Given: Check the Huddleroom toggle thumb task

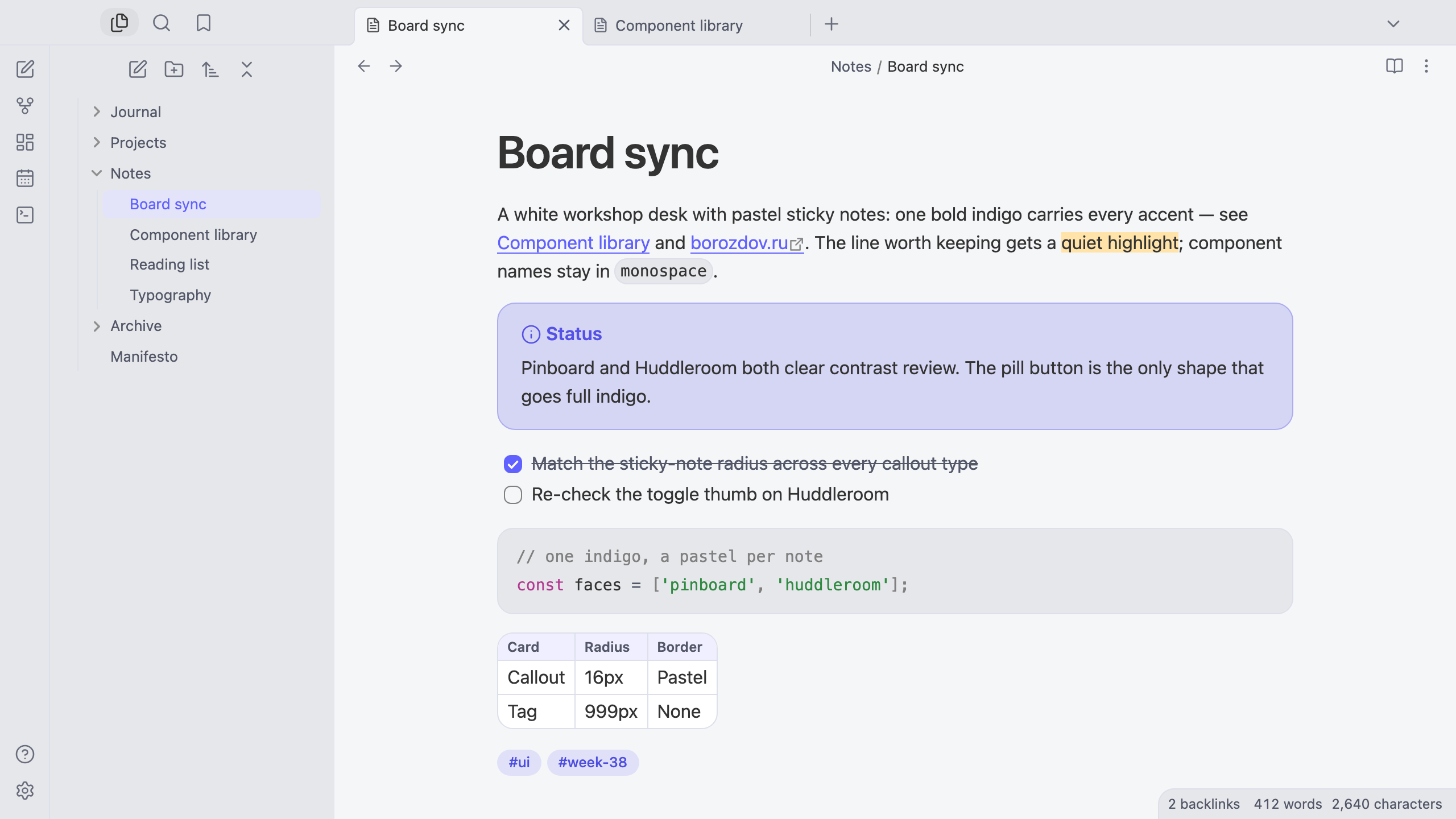Looking at the screenshot, I should tap(513, 495).
